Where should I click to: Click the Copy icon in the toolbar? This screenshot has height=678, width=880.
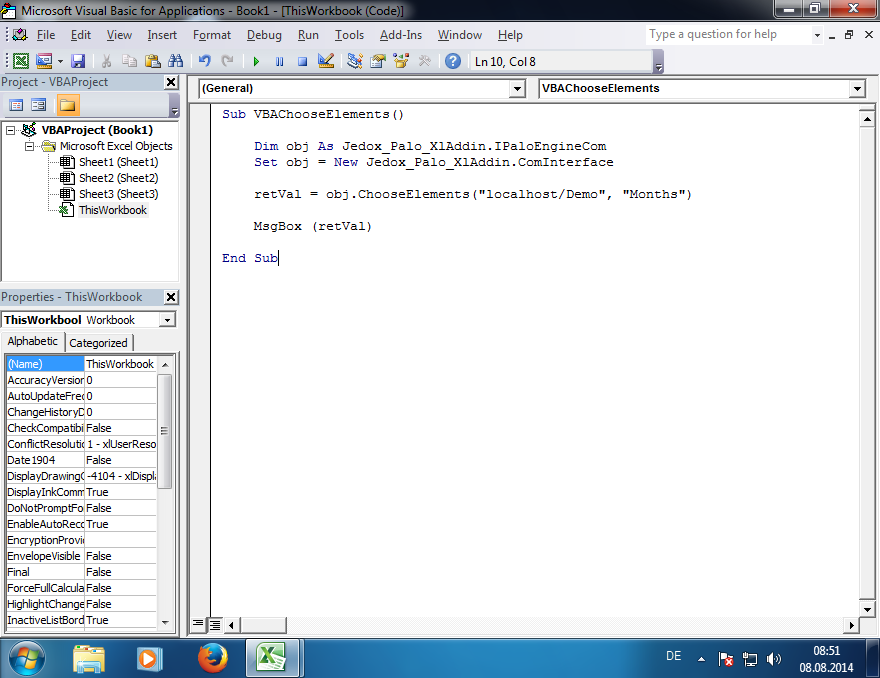point(129,61)
